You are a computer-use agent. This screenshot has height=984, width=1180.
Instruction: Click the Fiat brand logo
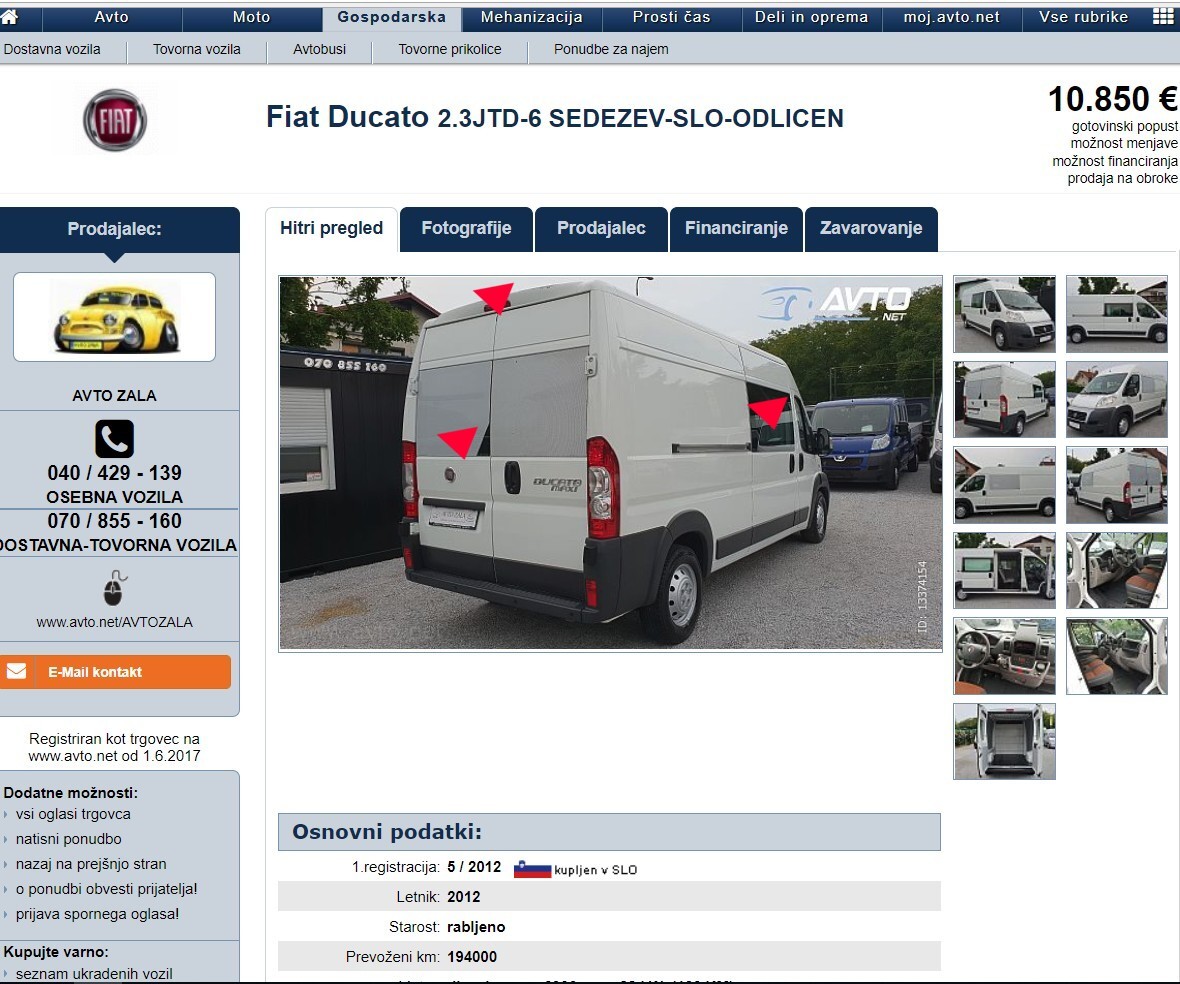pos(114,120)
